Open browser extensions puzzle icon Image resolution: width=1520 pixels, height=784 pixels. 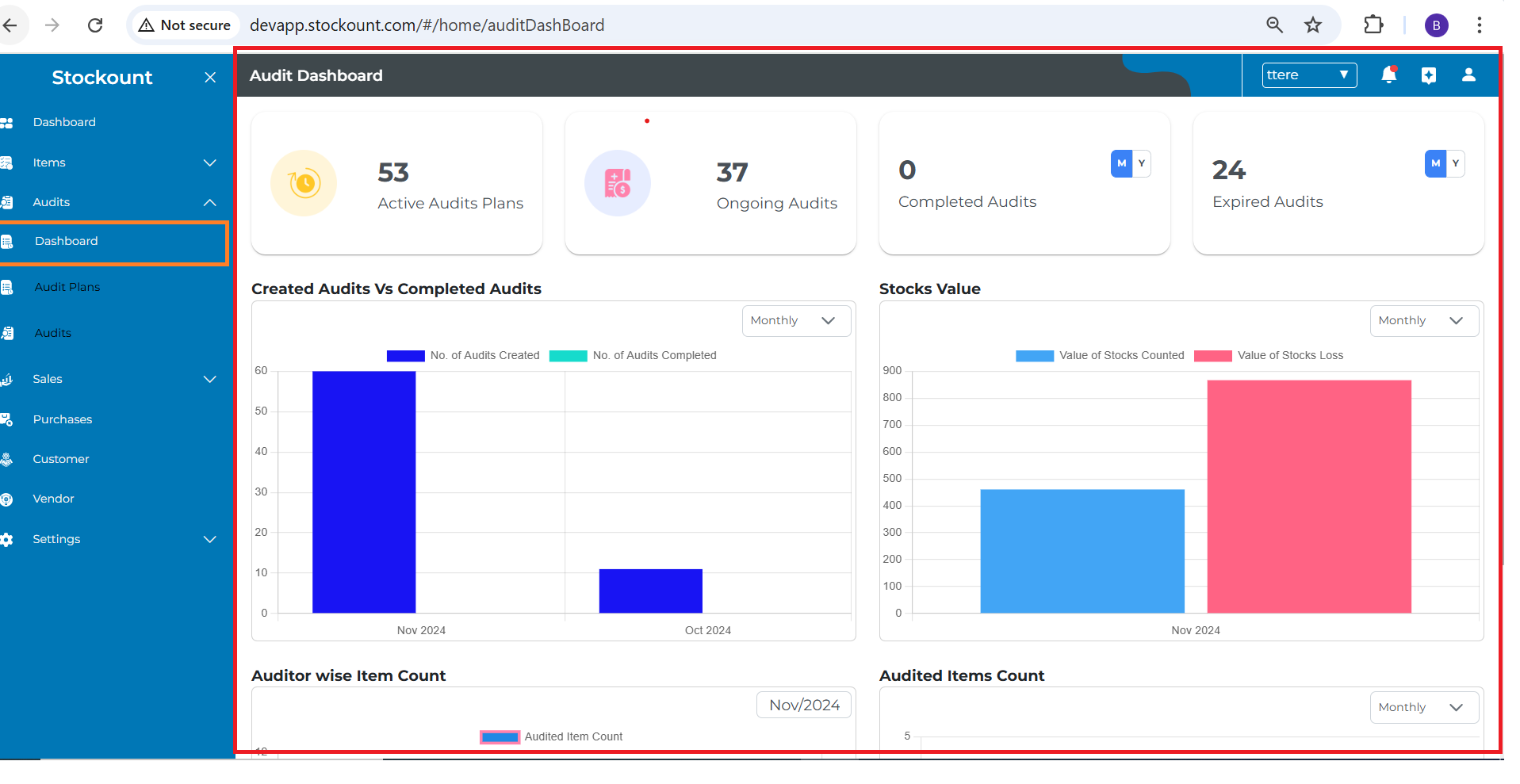(x=1373, y=25)
